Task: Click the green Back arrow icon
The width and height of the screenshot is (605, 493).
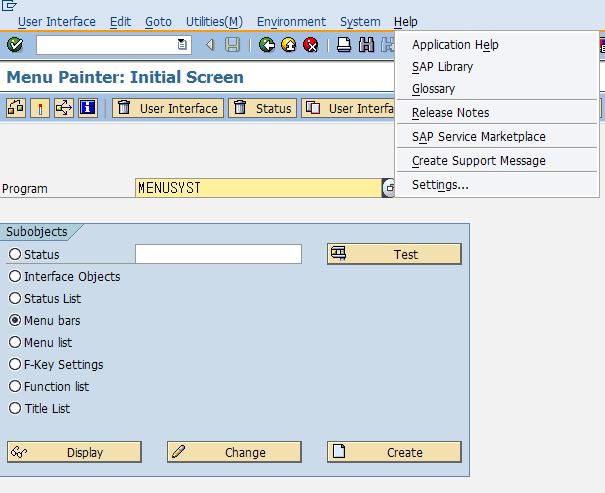Action: (266, 45)
